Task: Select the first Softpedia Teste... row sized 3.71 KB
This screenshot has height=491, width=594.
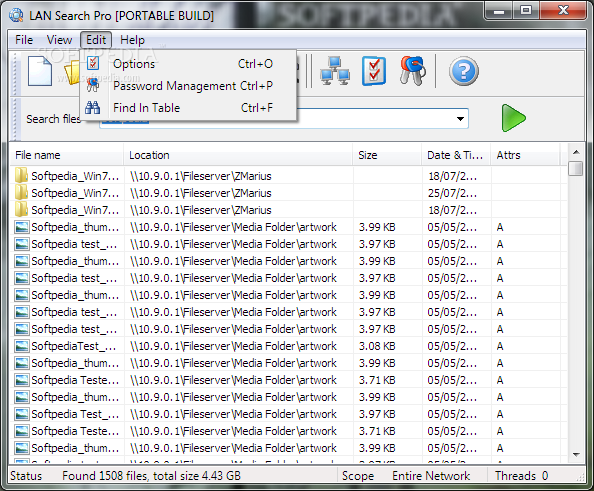Action: point(288,380)
